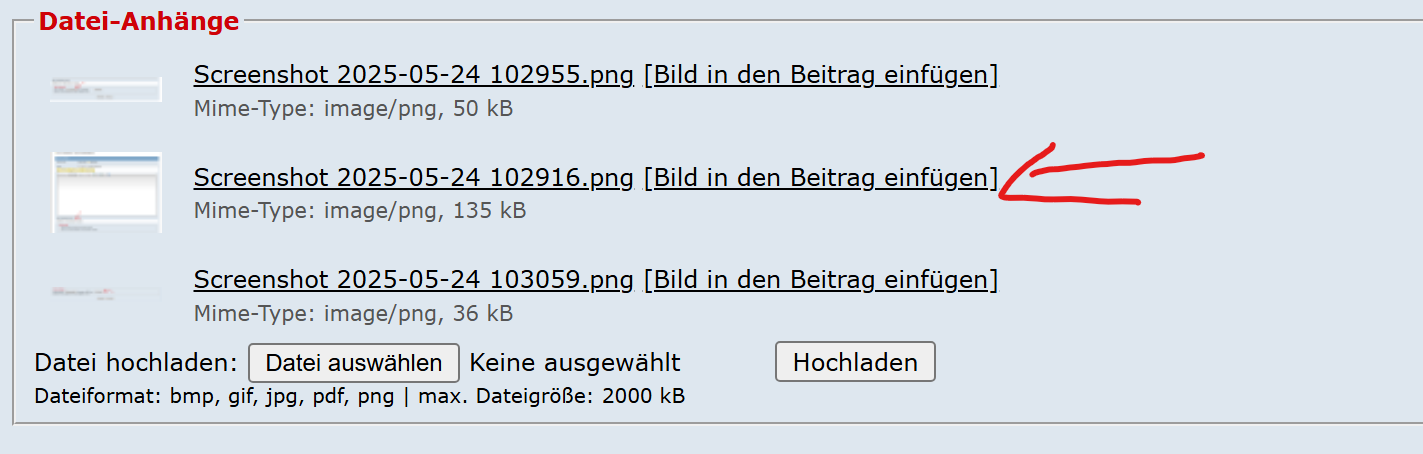
Task: Insert the 102955 screenshot via 'Bild in den Beitrag einfügen'
Action: pyautogui.click(x=820, y=75)
